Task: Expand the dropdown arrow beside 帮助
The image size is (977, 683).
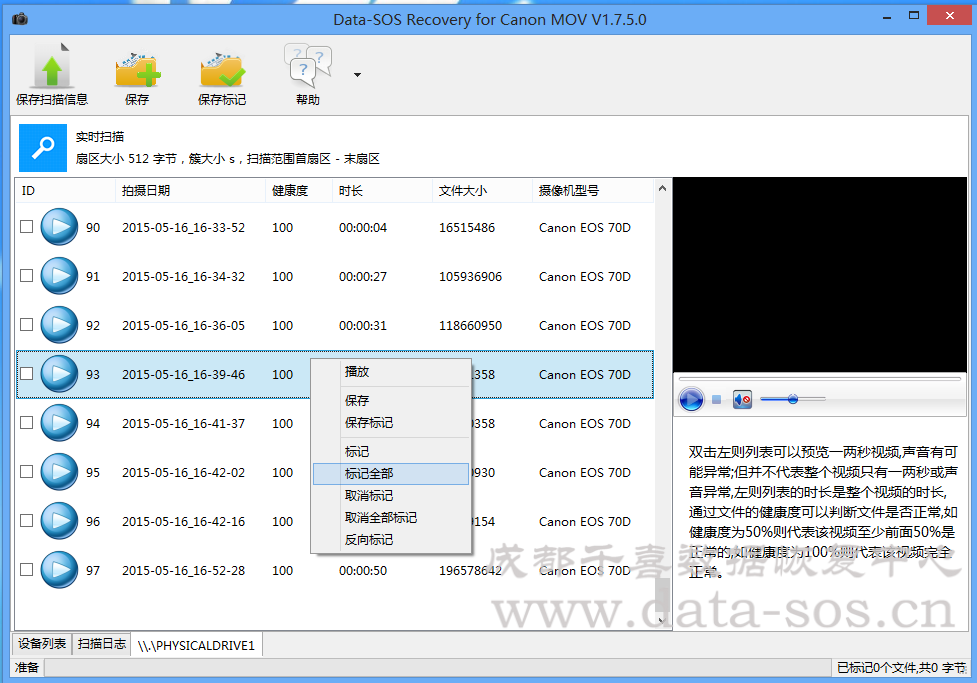Action: (357, 74)
